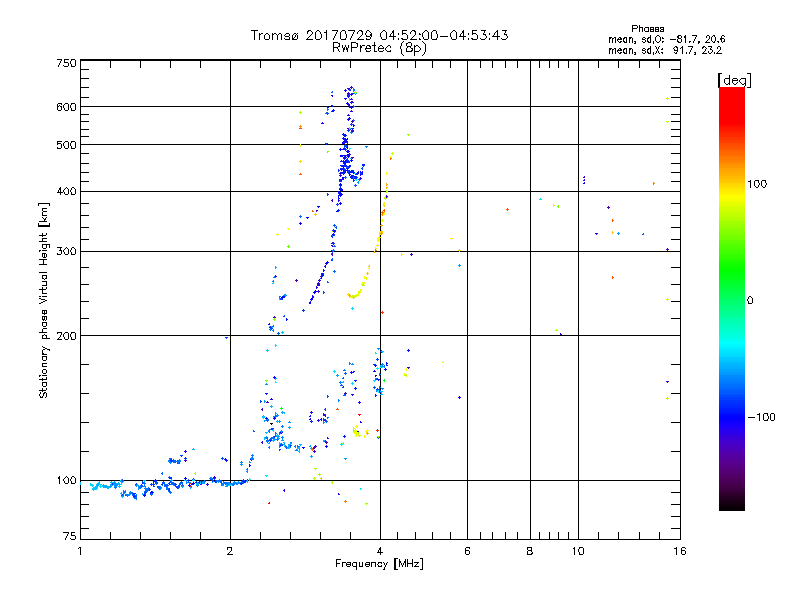The height and width of the screenshot is (600, 800).
Task: Click the y-axis tick label '500'
Action: 66,145
